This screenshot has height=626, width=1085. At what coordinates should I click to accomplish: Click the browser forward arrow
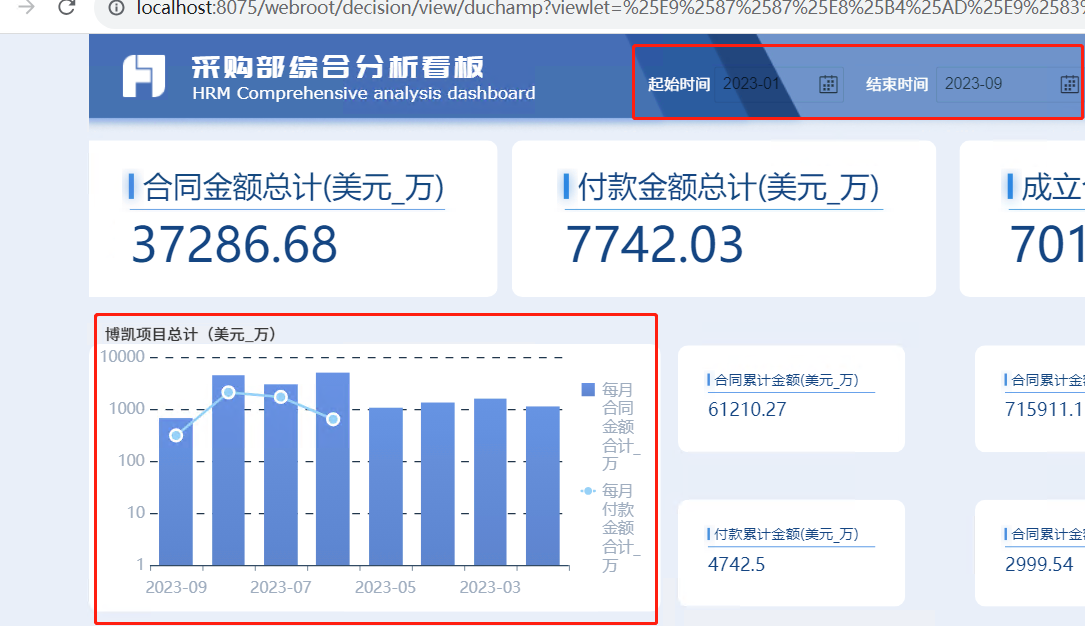click(x=26, y=8)
